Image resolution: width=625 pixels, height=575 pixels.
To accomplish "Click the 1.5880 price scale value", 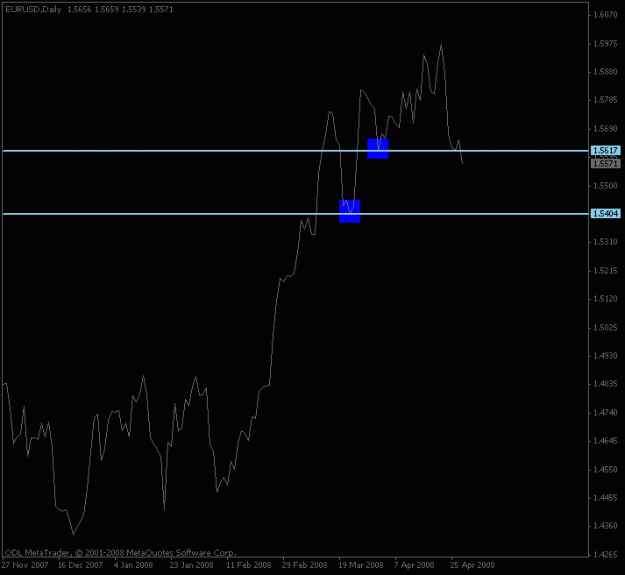I will point(605,72).
